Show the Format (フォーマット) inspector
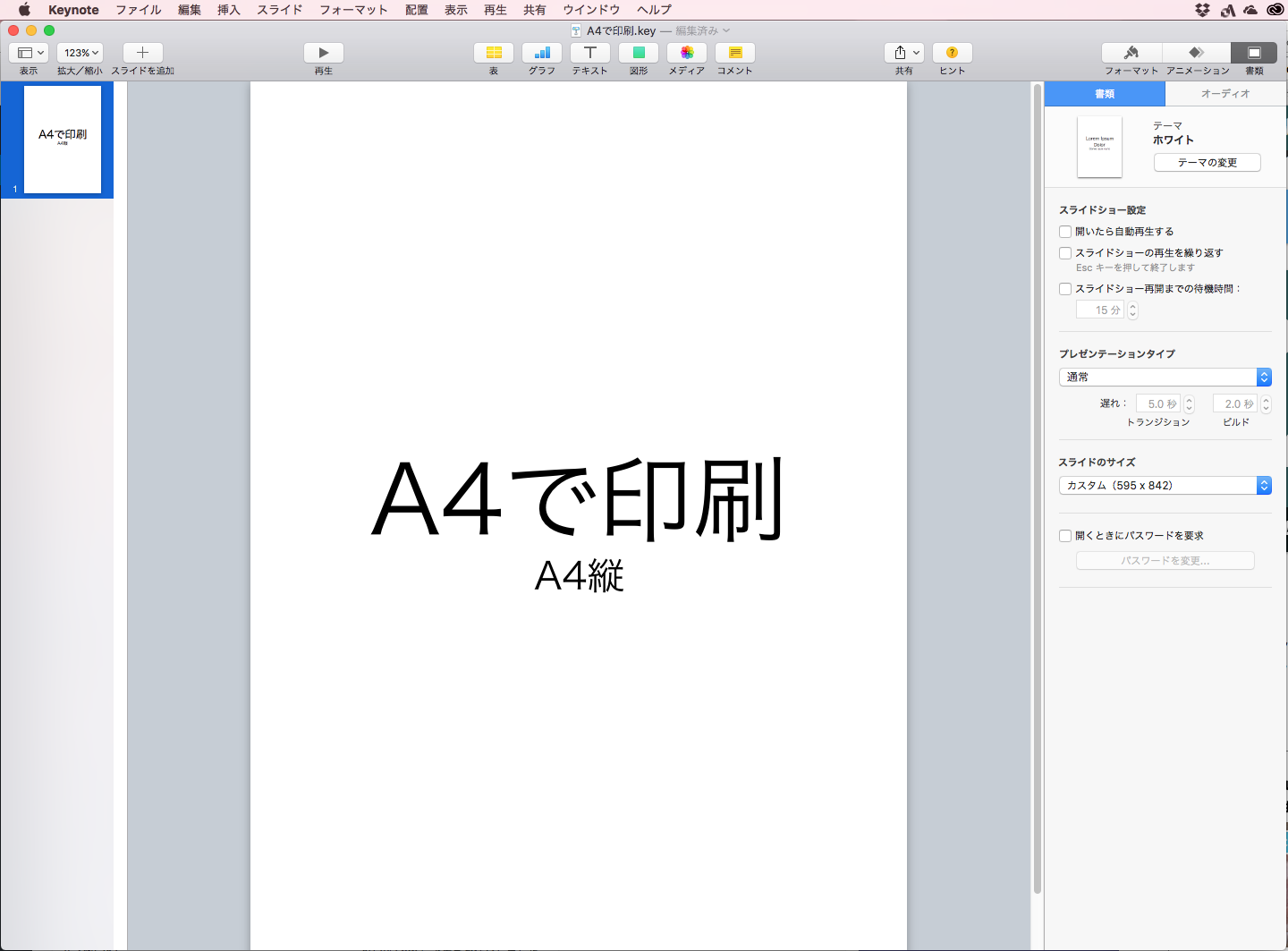 point(1131,53)
